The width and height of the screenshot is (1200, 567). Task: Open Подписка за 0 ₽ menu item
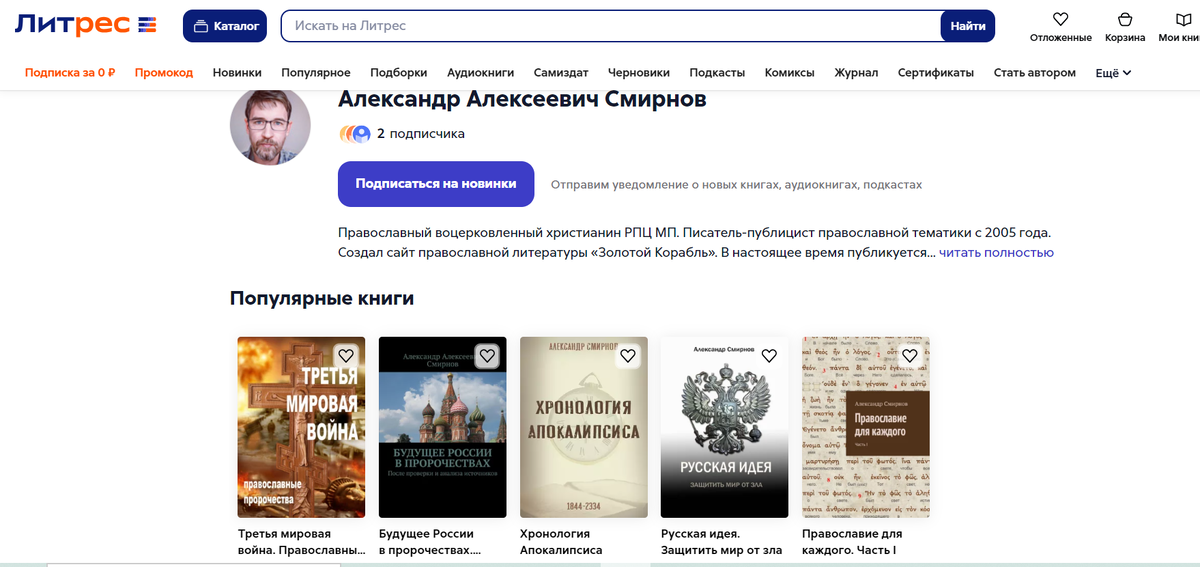pos(70,73)
